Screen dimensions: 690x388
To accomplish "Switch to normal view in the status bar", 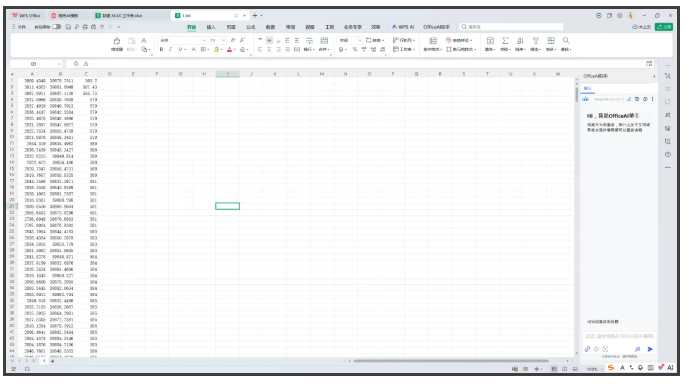I will [x=554, y=369].
